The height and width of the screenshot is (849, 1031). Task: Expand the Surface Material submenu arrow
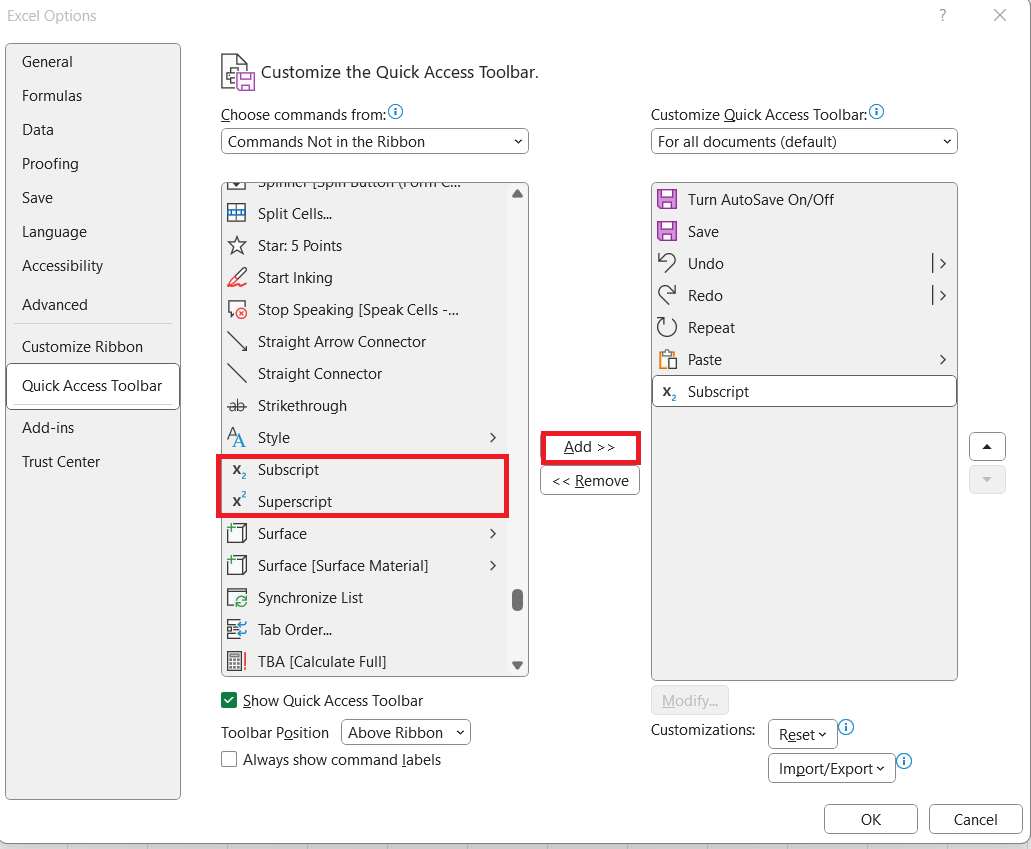493,566
